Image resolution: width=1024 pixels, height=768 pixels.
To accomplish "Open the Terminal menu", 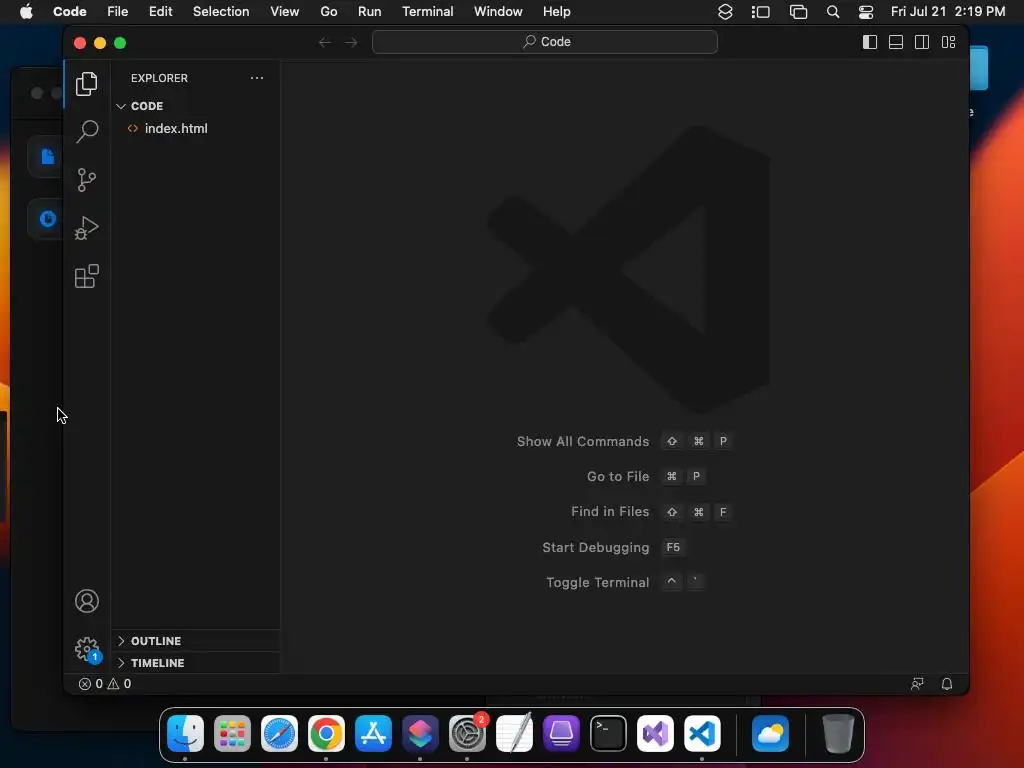I will point(428,12).
